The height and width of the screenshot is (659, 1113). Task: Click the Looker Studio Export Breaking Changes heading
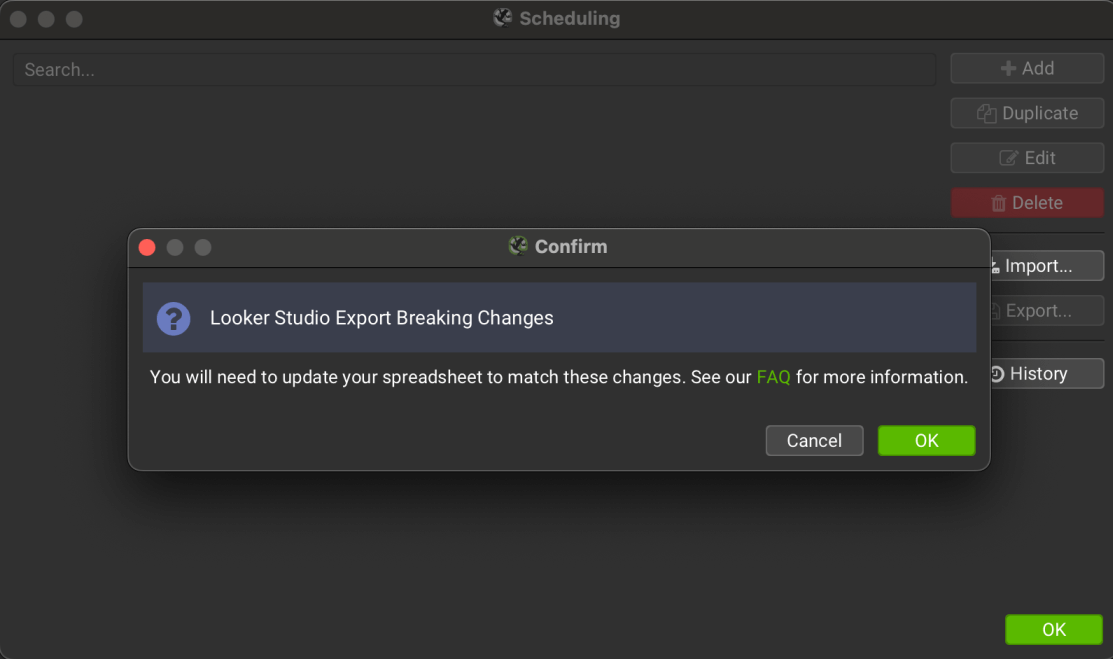[x=381, y=318]
